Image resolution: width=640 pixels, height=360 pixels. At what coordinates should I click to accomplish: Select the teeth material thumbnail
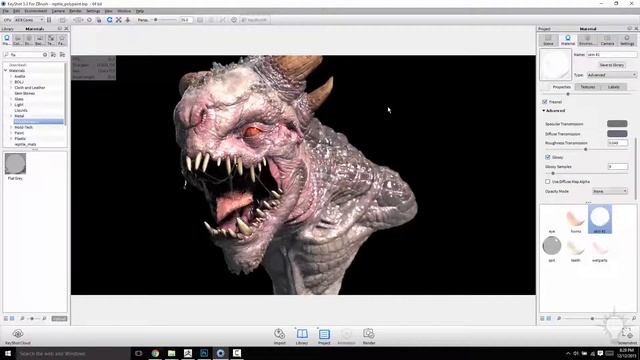(576, 247)
